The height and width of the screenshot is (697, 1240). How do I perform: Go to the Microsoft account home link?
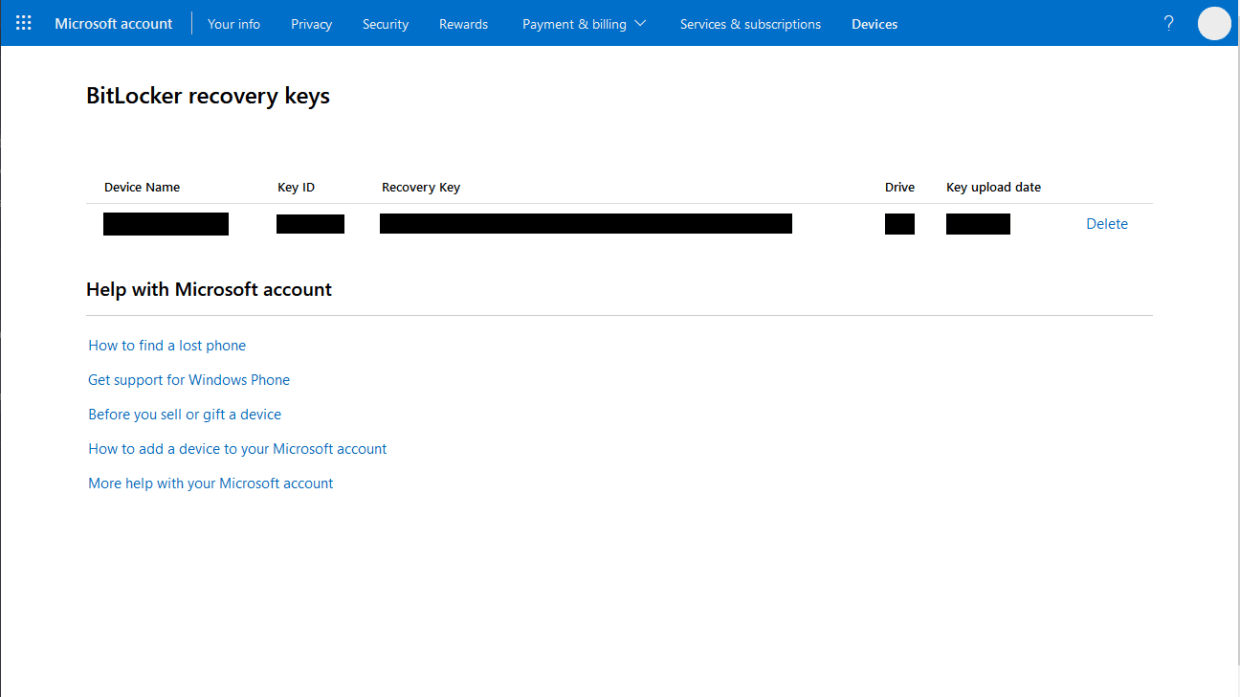(x=113, y=23)
